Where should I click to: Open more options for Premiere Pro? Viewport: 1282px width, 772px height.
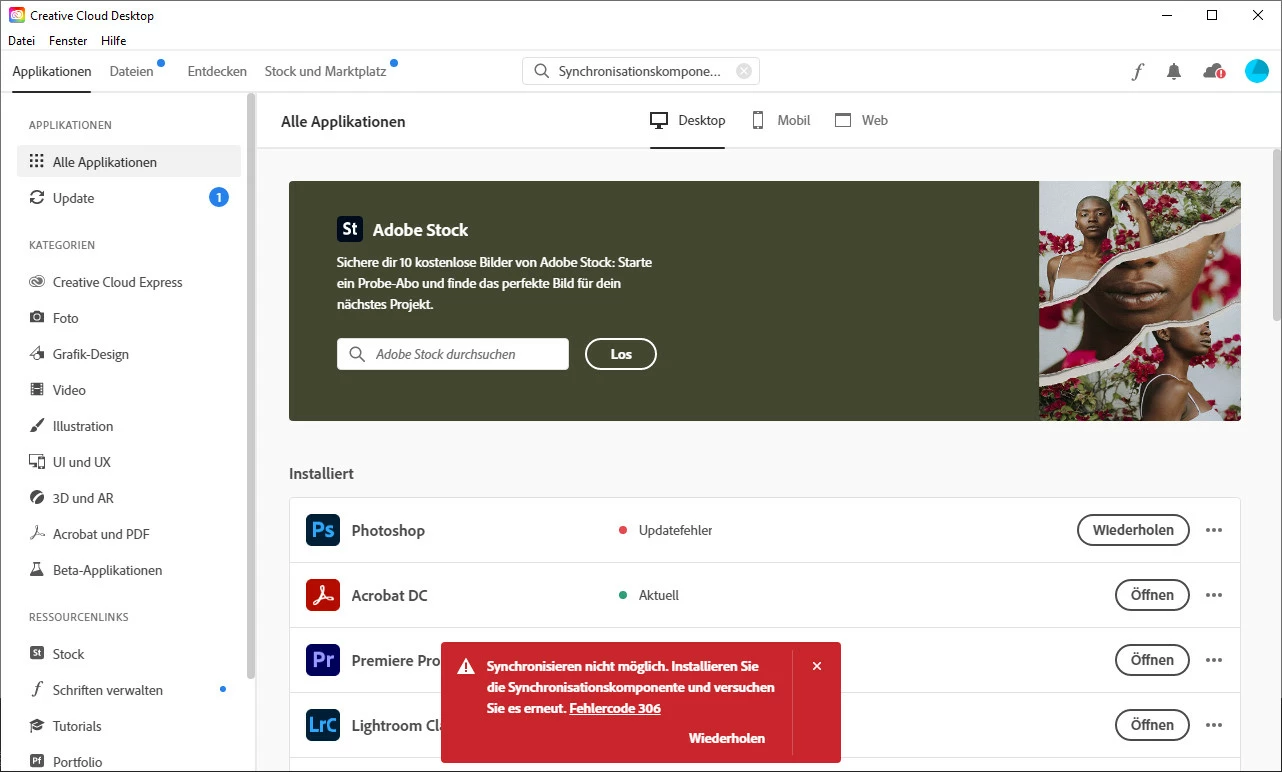(1214, 660)
